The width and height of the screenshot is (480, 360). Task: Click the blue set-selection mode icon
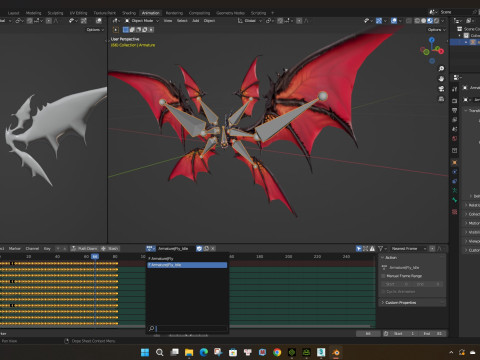tap(126, 30)
